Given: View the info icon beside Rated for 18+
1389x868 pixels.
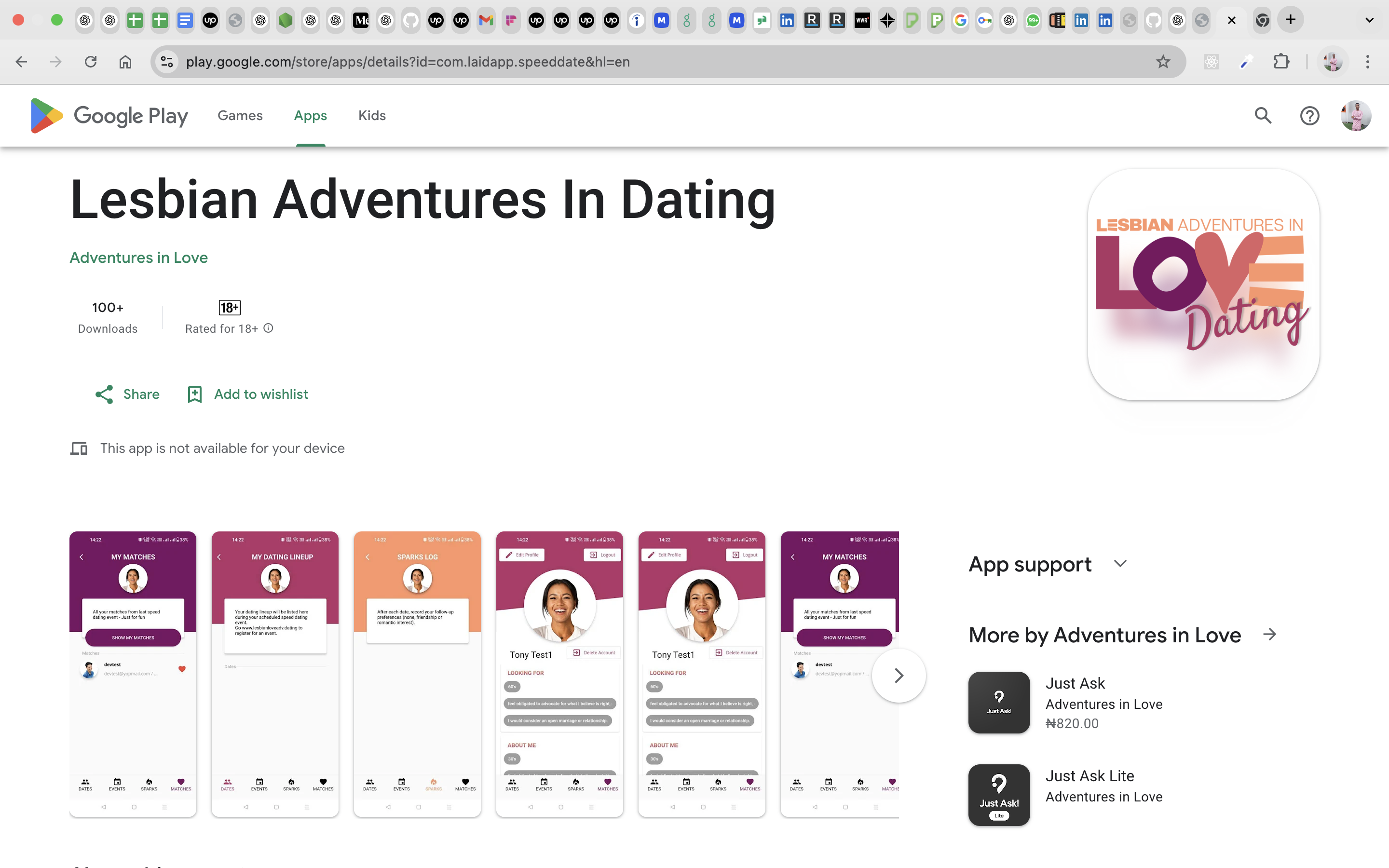Looking at the screenshot, I should tap(268, 328).
